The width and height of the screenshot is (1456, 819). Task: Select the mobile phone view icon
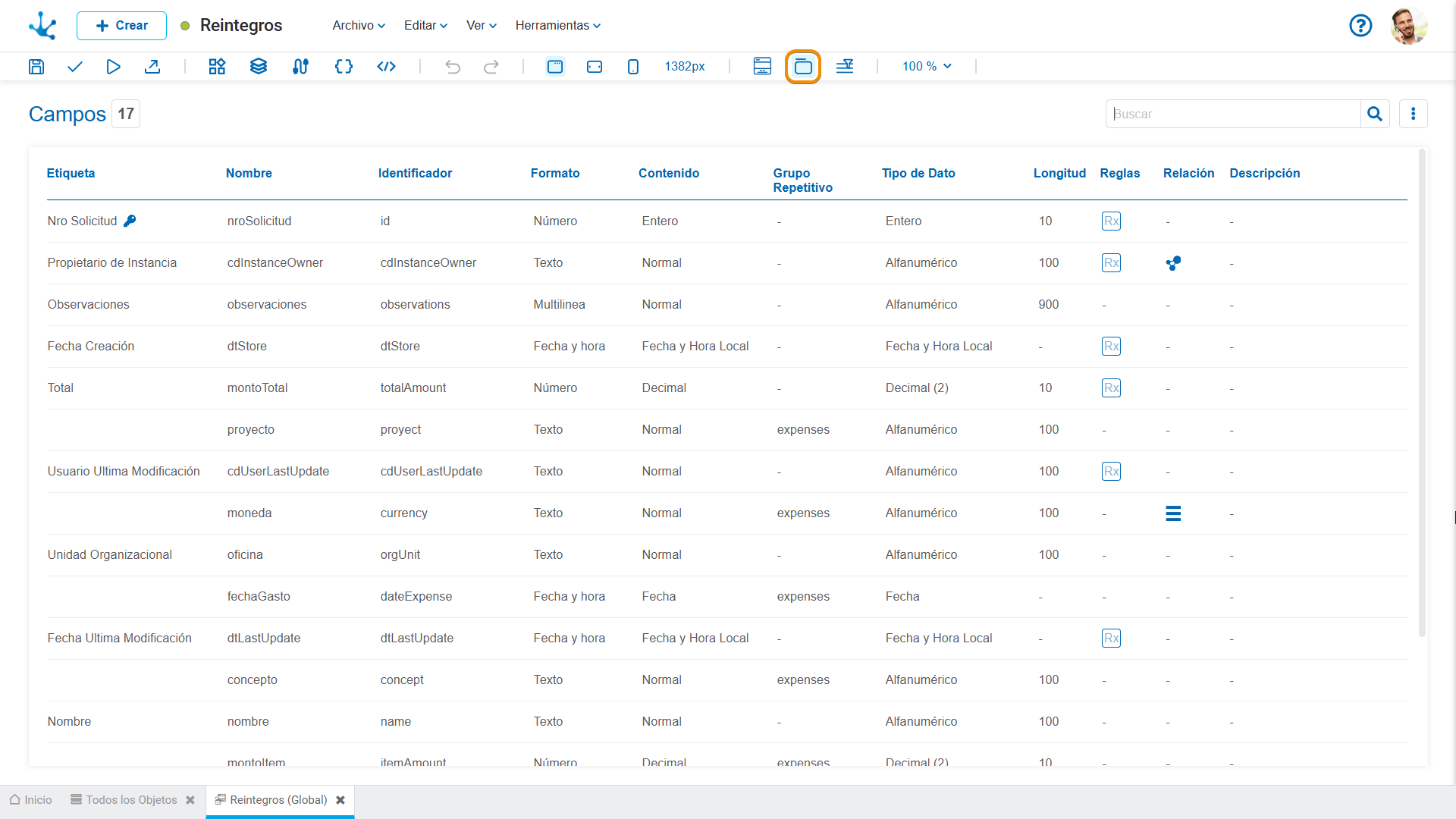click(x=633, y=67)
